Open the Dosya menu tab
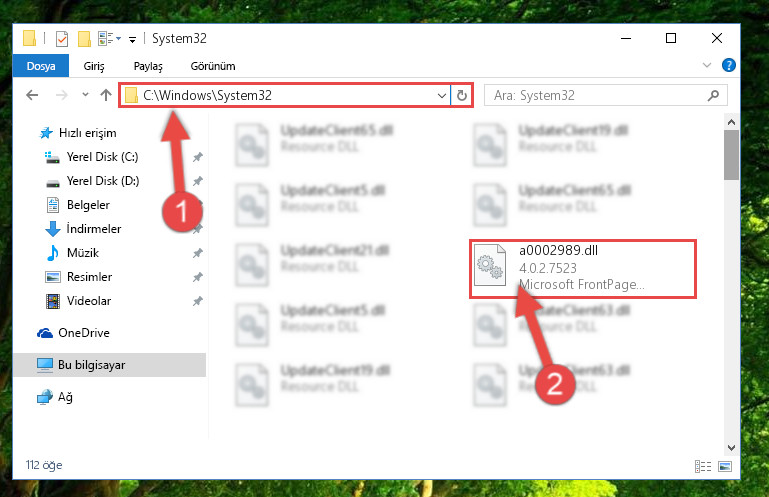This screenshot has width=769, height=497. click(x=41, y=66)
